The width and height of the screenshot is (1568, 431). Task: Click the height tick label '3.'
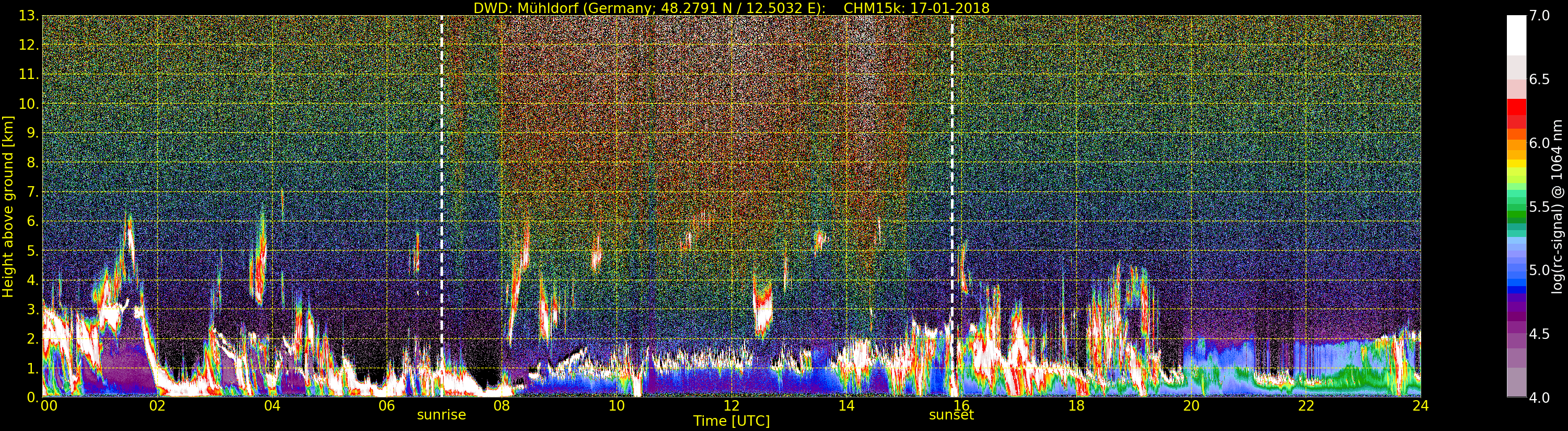(33, 309)
